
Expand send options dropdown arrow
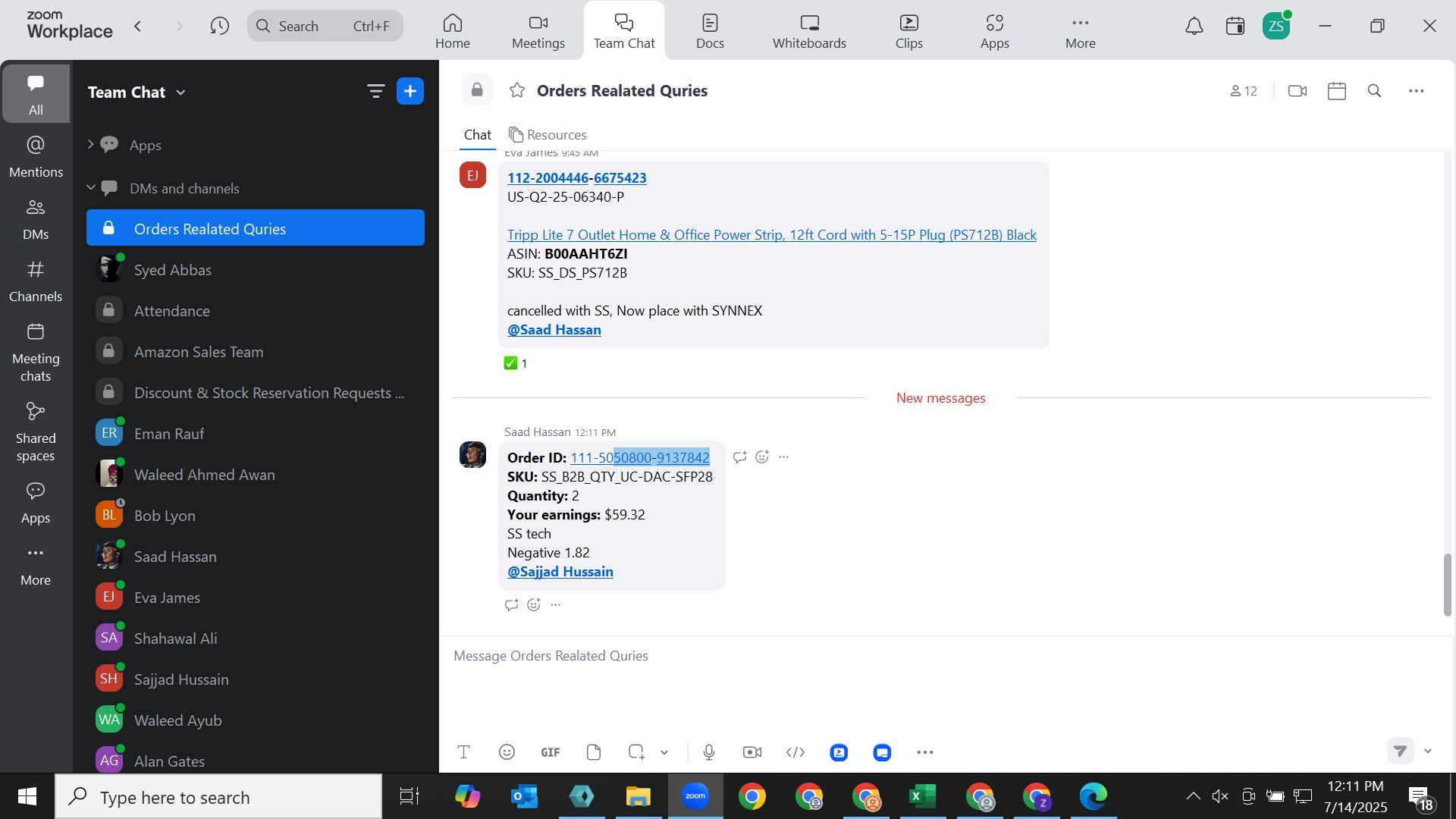[1429, 751]
